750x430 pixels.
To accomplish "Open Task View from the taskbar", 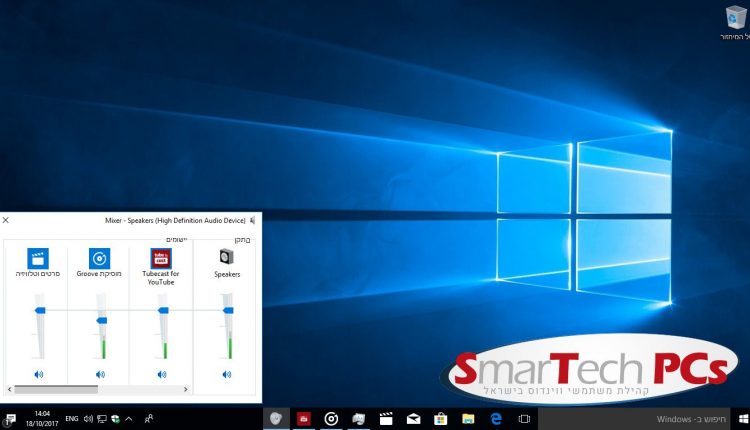I will [x=524, y=419].
